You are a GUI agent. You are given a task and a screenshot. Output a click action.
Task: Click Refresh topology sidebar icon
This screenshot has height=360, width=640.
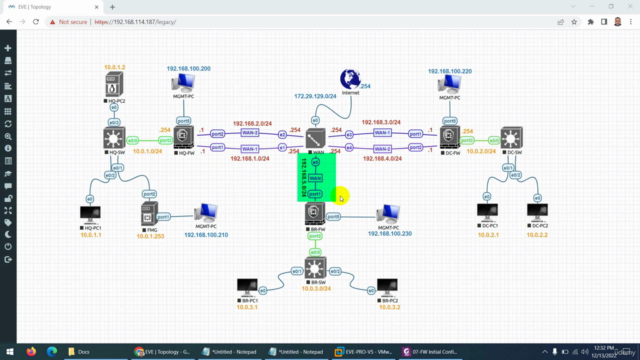[8, 124]
